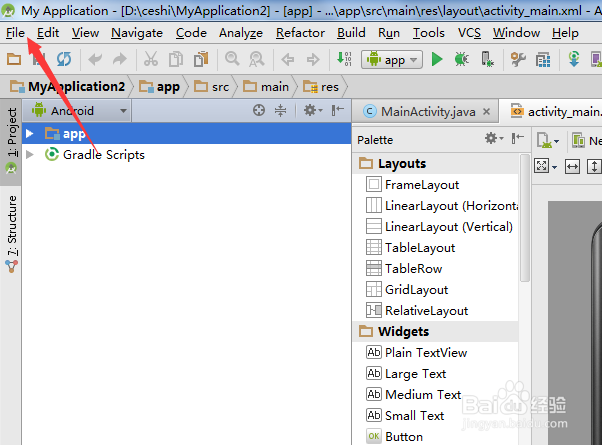Click the Copy icon in toolbar

[x=176, y=60]
